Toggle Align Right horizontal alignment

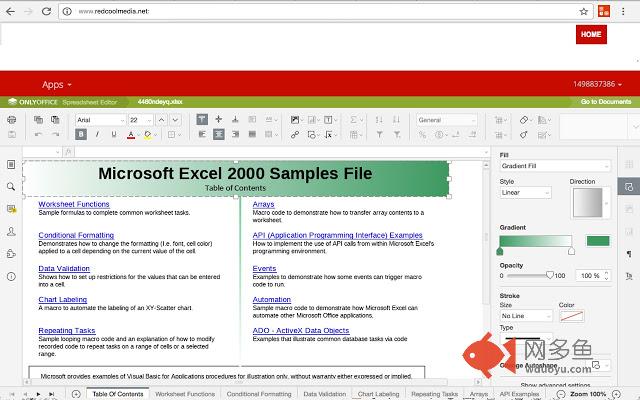pyautogui.click(x=236, y=134)
